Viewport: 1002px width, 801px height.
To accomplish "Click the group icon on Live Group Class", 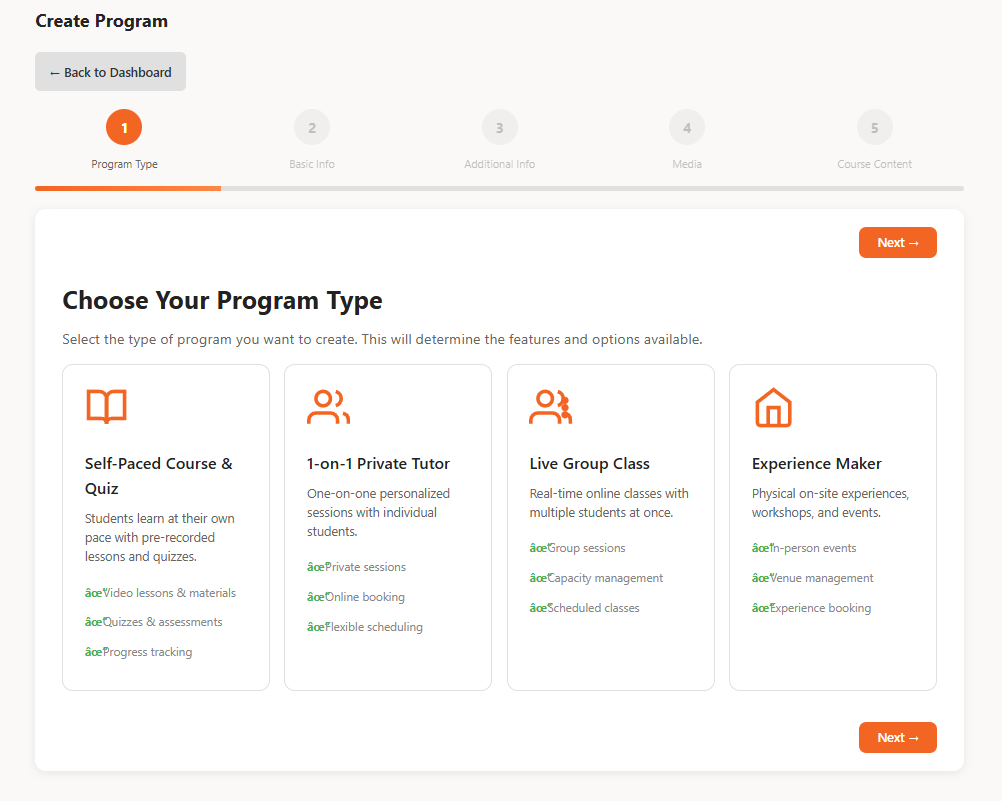I will tap(550, 407).
